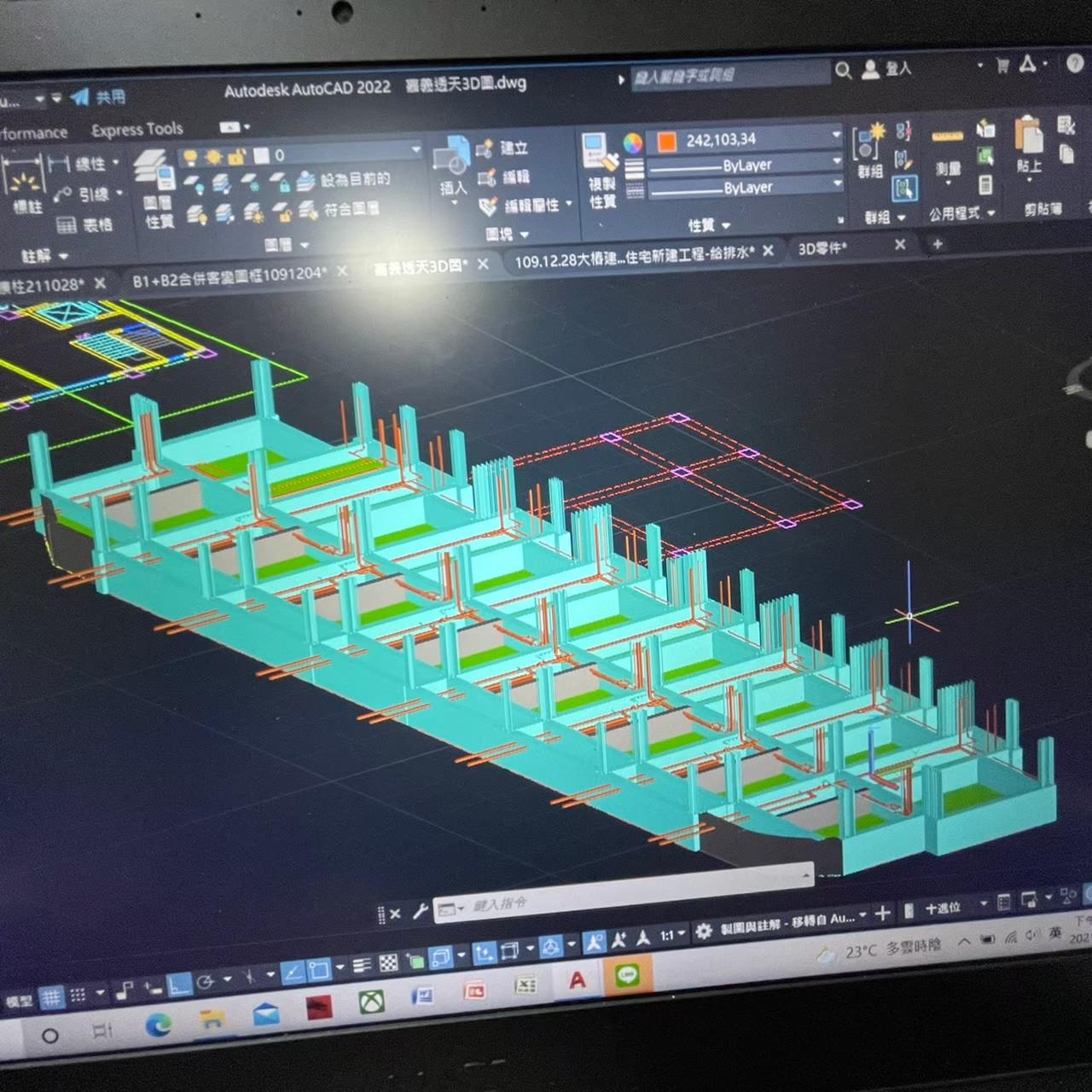Click the 登入 sign-in button
The height and width of the screenshot is (1092, 1092).
887,69
